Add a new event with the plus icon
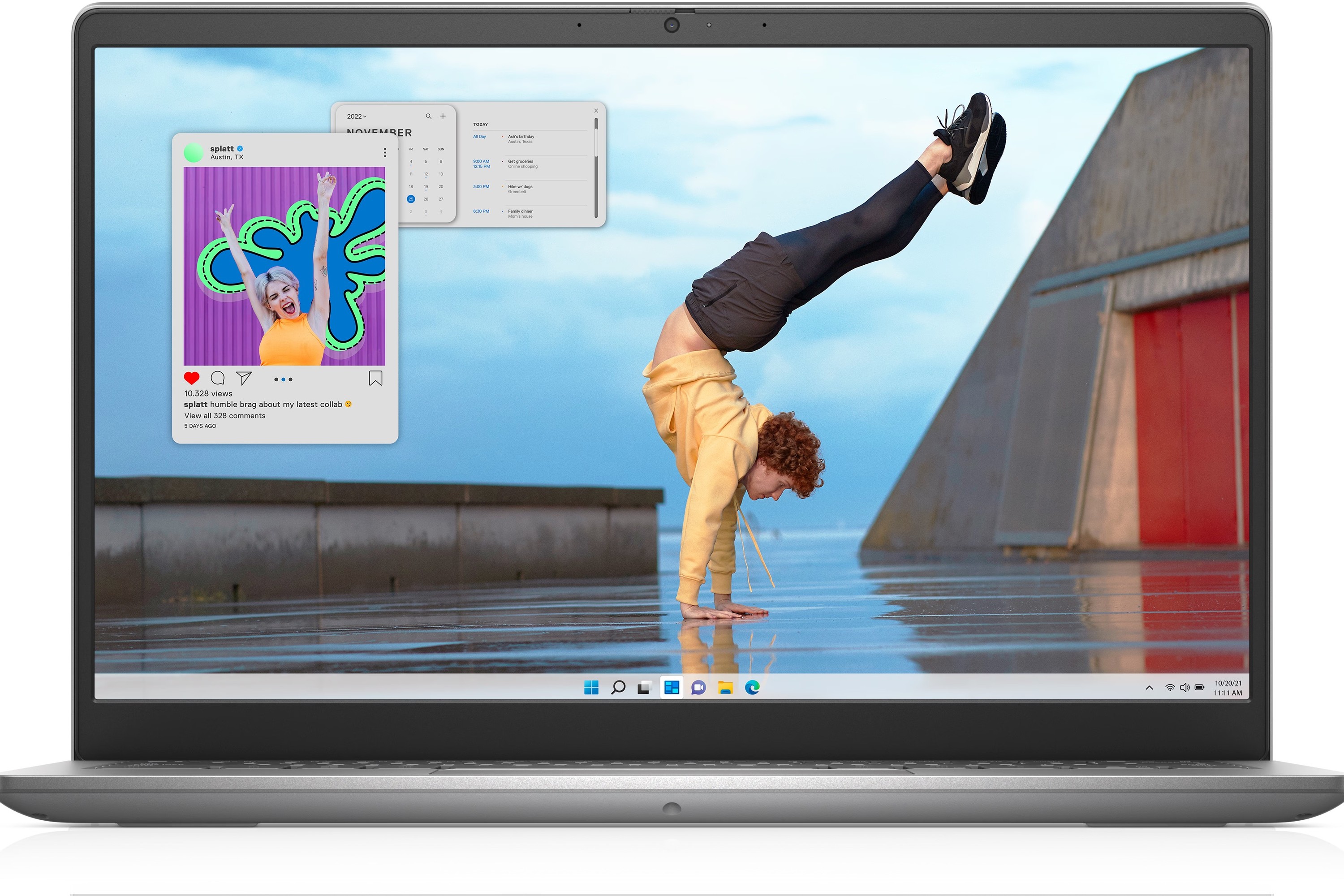This screenshot has height=896, width=1344. (443, 116)
